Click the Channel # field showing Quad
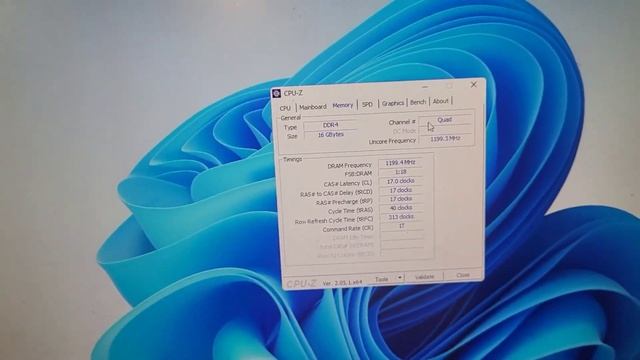 445,120
